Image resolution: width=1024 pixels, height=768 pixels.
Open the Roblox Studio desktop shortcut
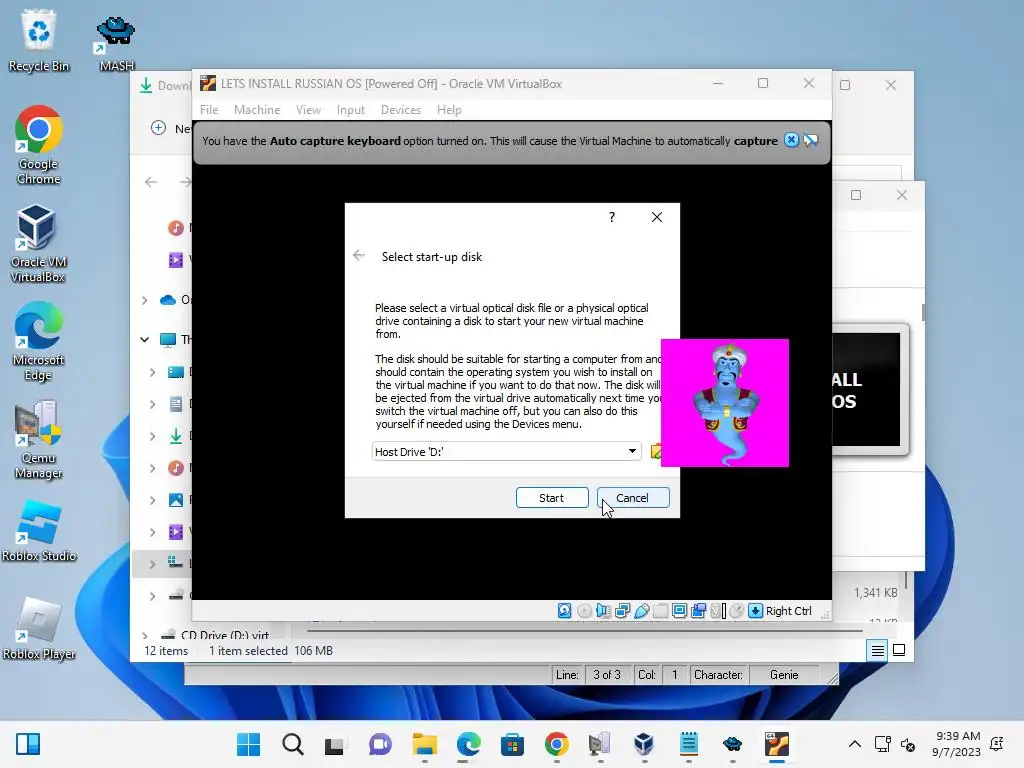click(39, 531)
